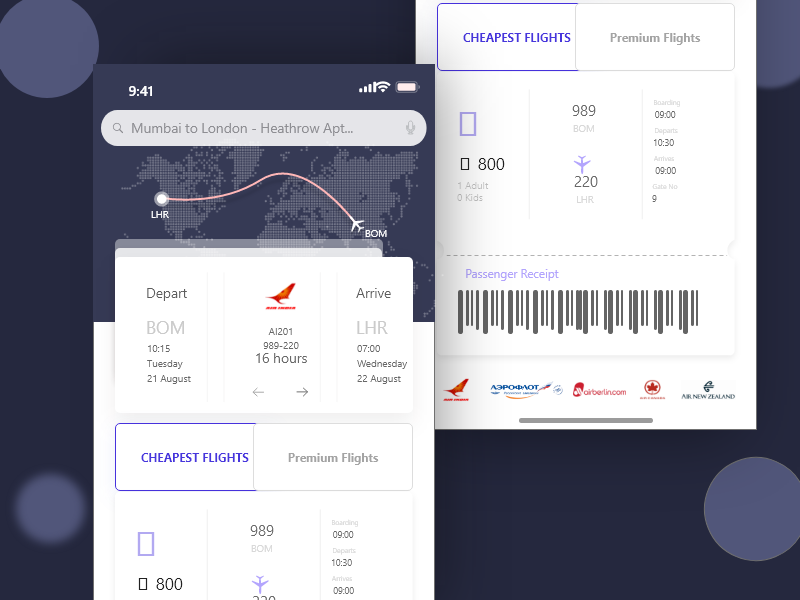Click the Air India logo in flight card
The height and width of the screenshot is (600, 800).
click(x=281, y=296)
